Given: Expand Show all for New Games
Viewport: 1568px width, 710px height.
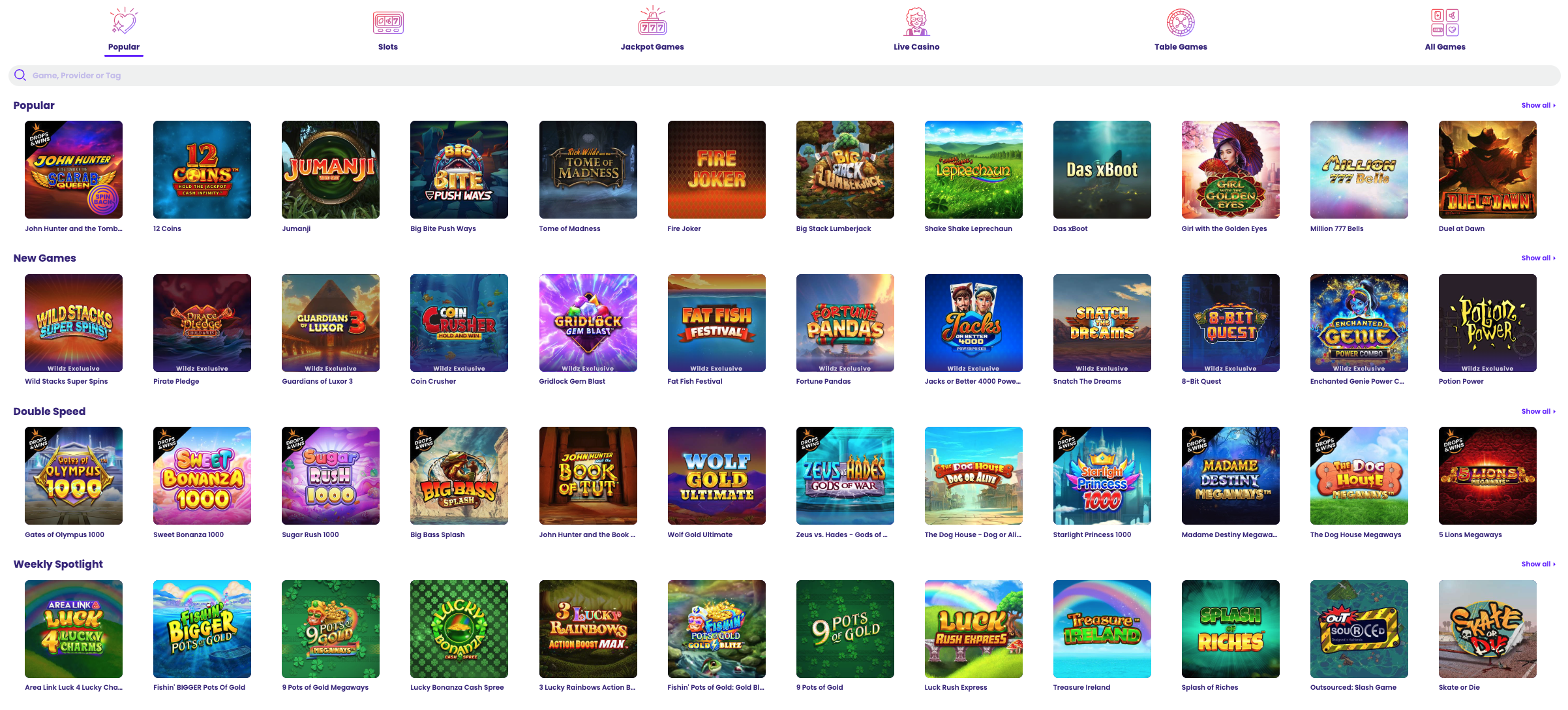Looking at the screenshot, I should (1538, 258).
